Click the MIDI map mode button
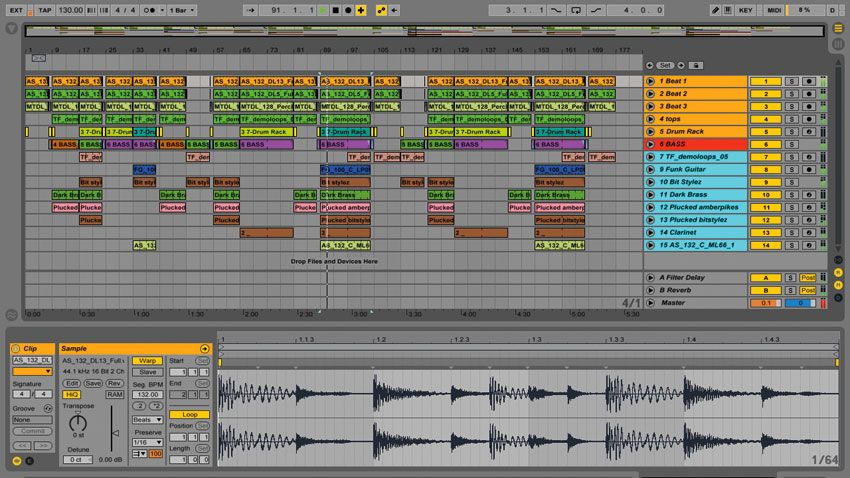Viewport: 850px width, 478px height. pos(774,10)
